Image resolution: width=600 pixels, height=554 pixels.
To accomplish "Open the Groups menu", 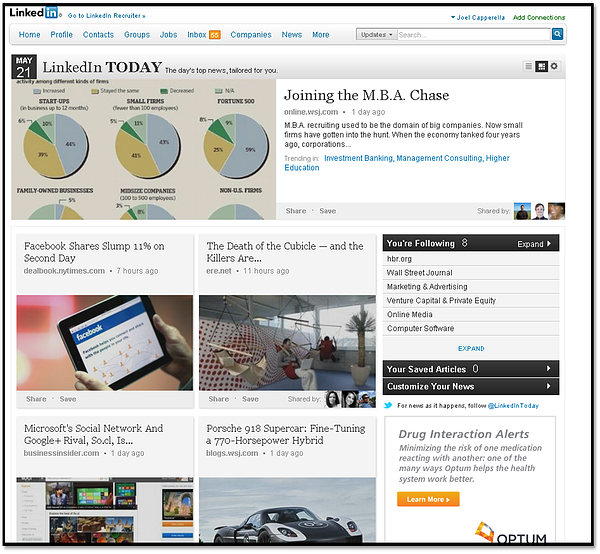I will [x=137, y=35].
